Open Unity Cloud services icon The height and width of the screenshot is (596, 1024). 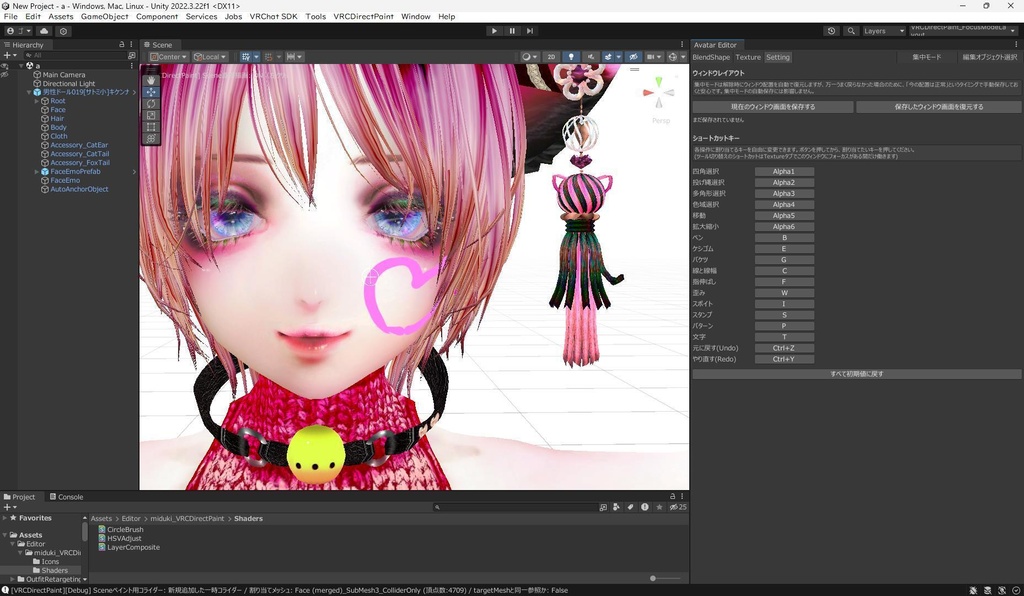44,31
